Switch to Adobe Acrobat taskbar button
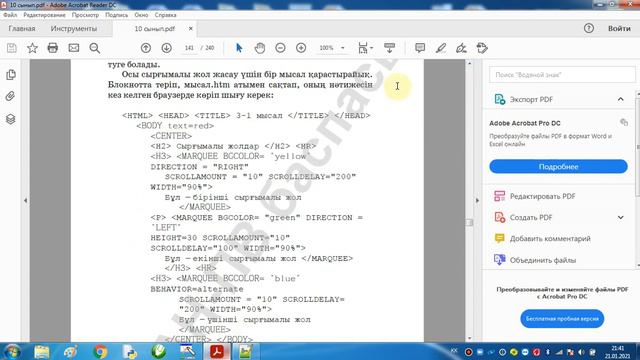This screenshot has height=360, width=640. pyautogui.click(x=217, y=351)
